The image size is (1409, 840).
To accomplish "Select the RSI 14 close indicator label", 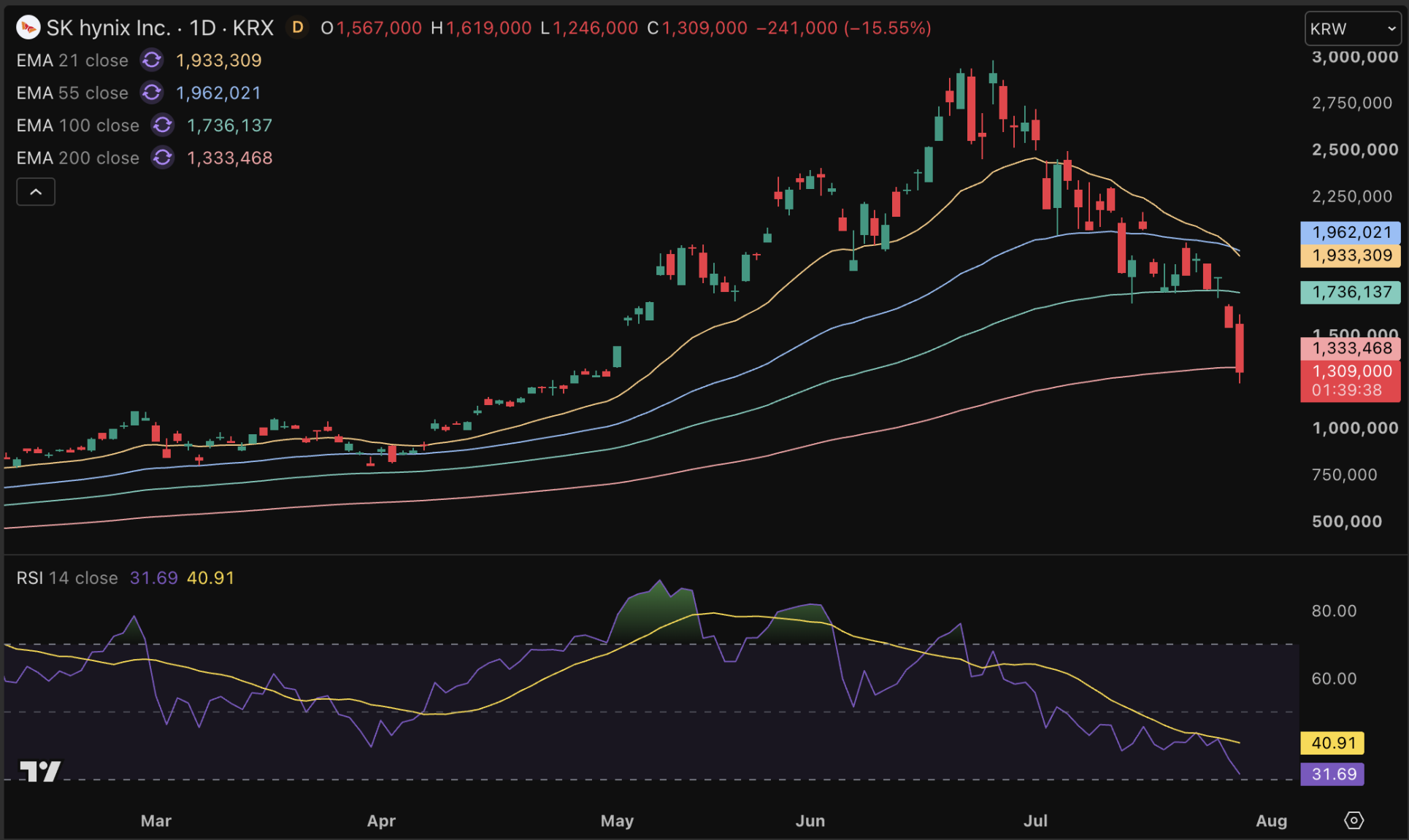I will point(67,578).
